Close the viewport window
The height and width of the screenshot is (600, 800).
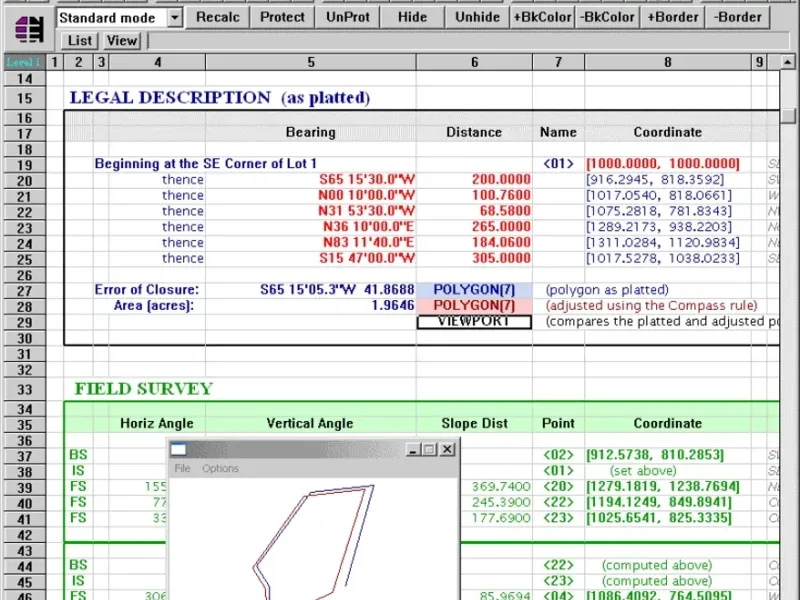[x=447, y=449]
